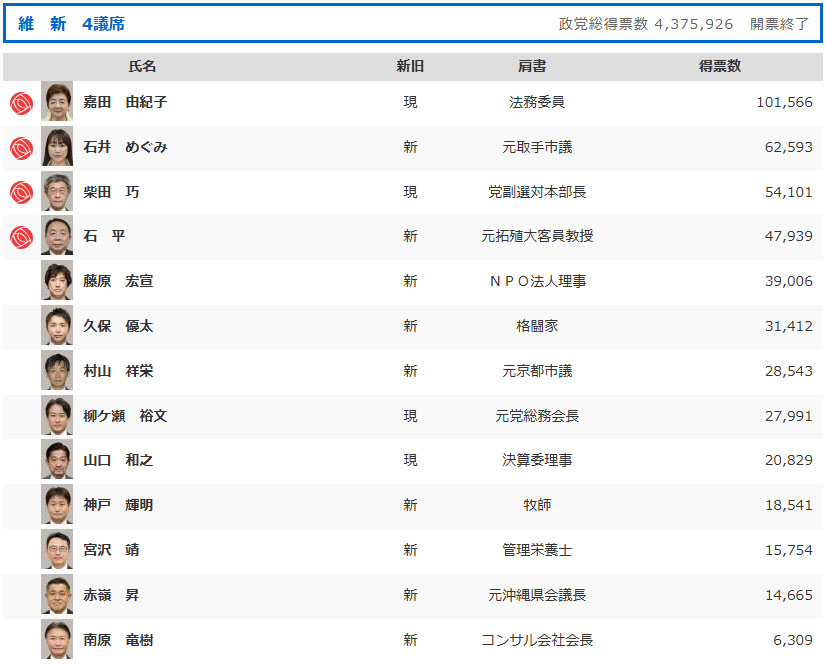This screenshot has width=825, height=664.
Task: Open the portrait photo of 赤嶺 昇
Action: pos(57,595)
